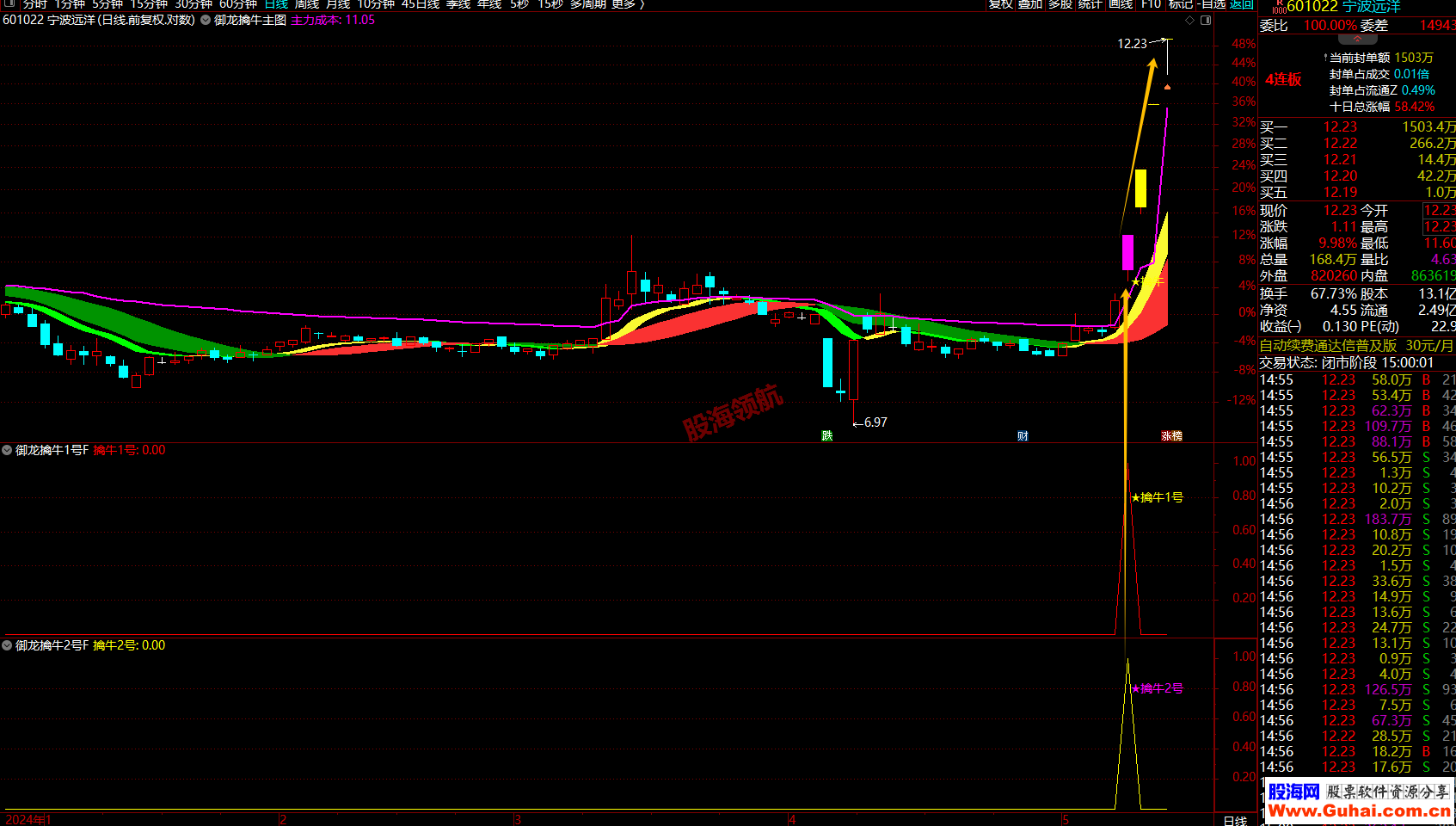Click 买四 bid price 12.20
1456x826 pixels.
pyautogui.click(x=1340, y=176)
